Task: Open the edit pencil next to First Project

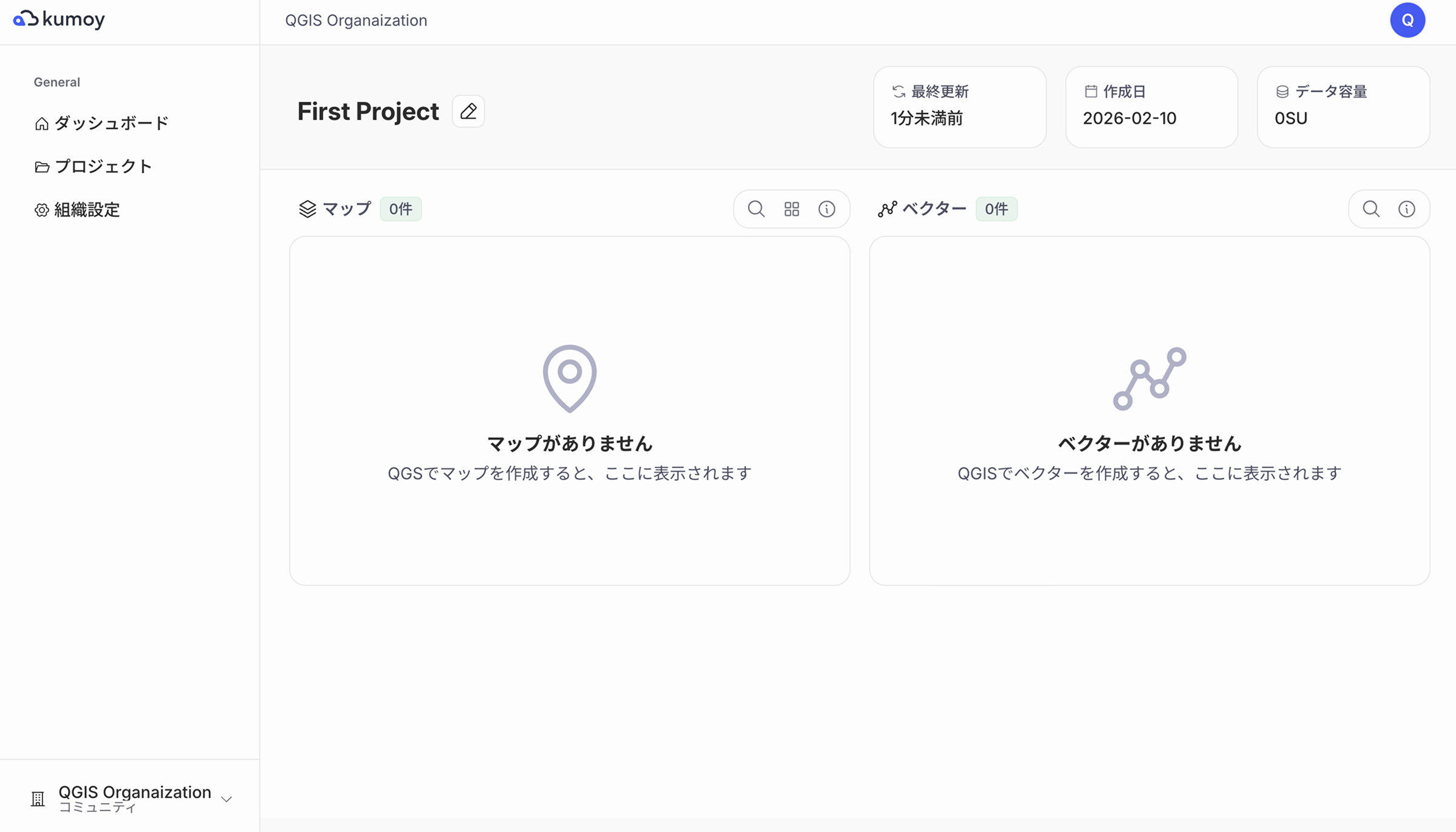Action: [x=468, y=111]
